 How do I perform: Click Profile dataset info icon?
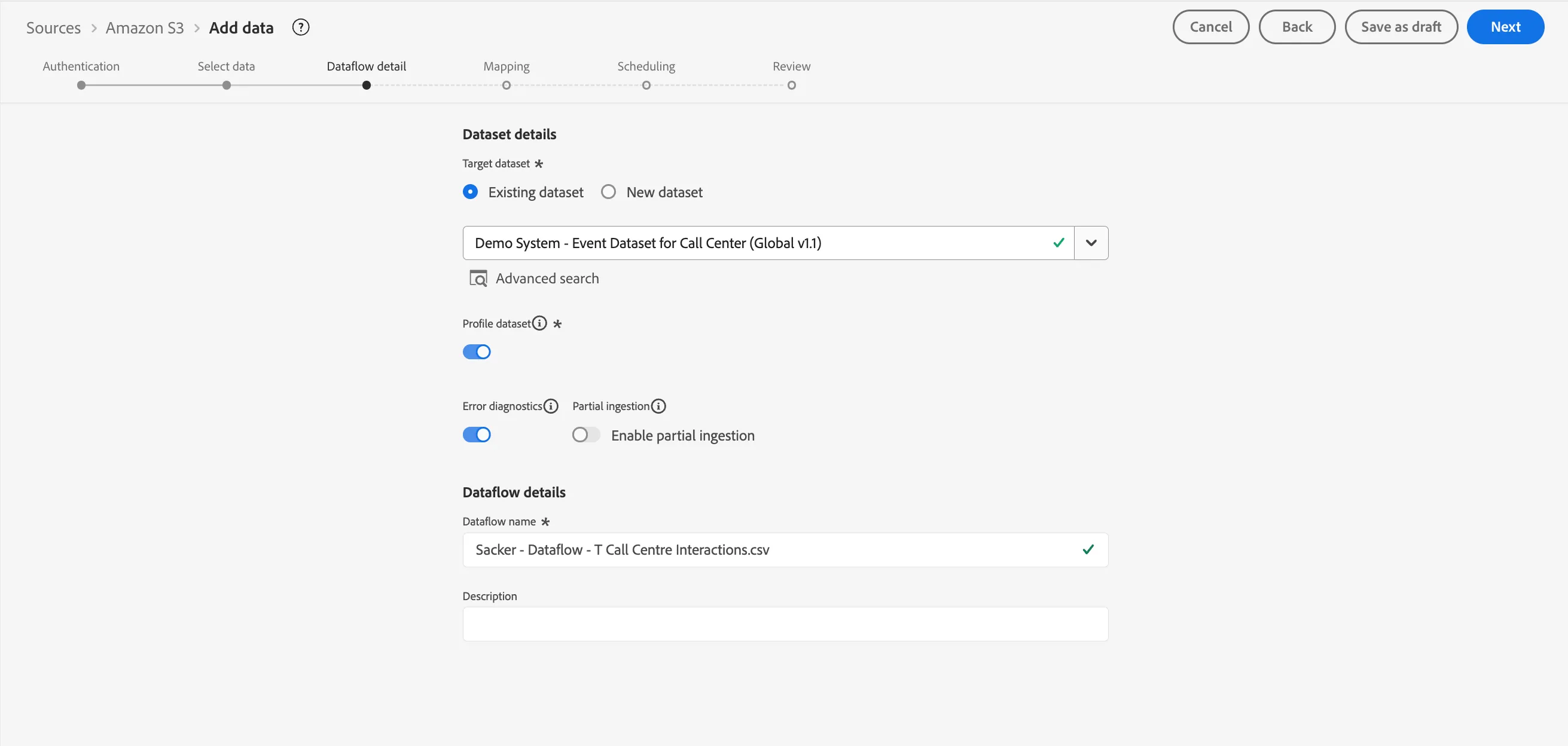click(x=539, y=323)
